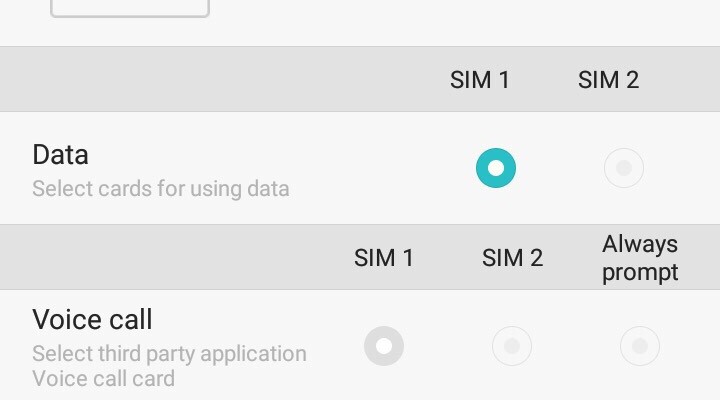The image size is (720, 400).
Task: Tap the "Data" setting title
Action: 60,155
